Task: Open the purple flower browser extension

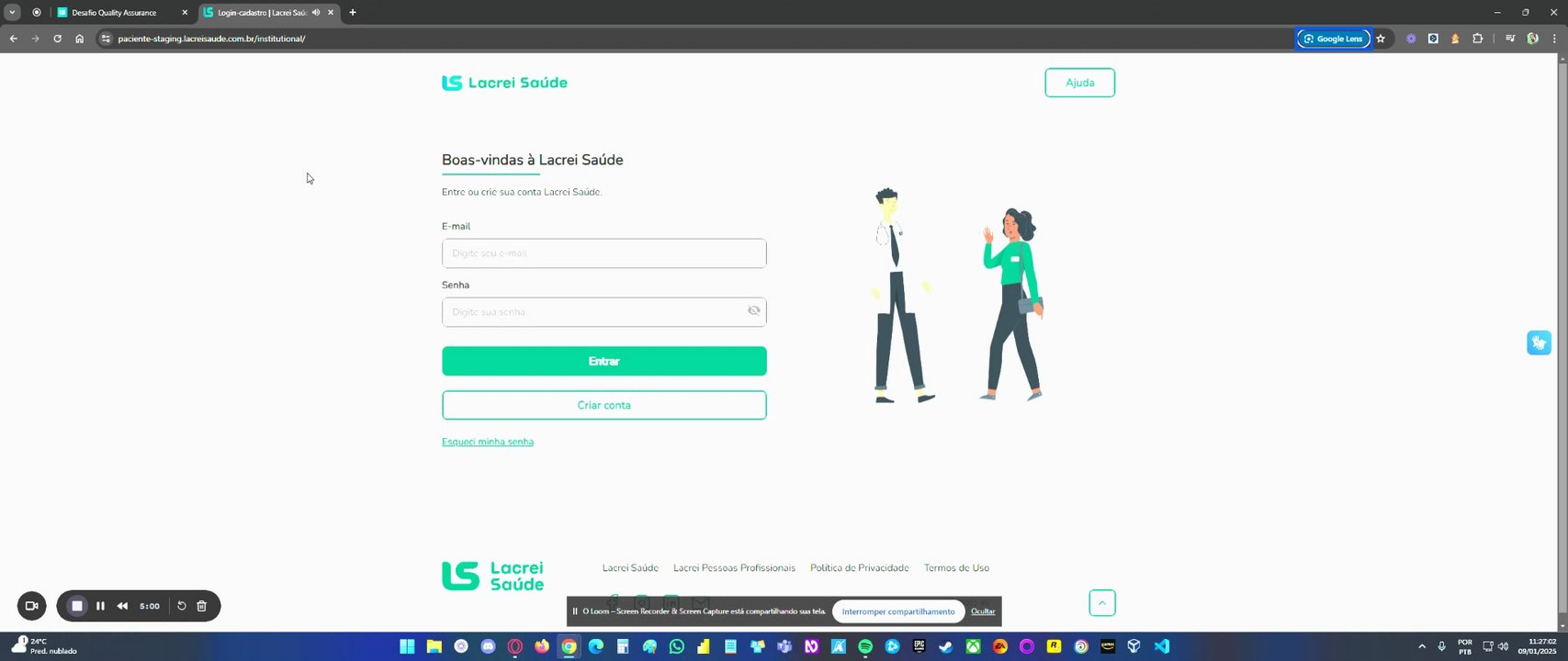Action: pos(1411,39)
